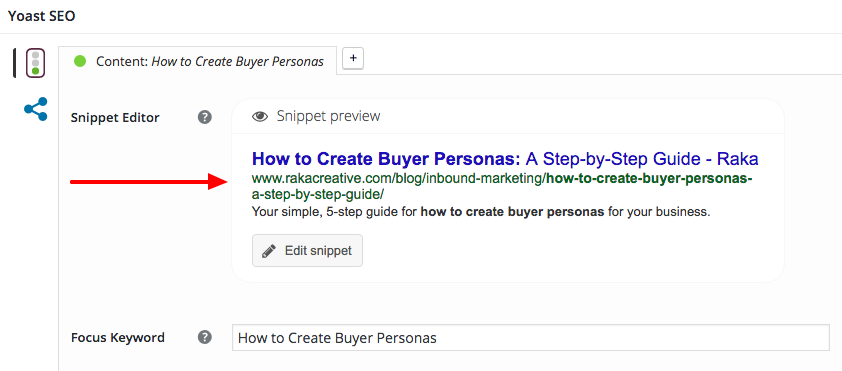The height and width of the screenshot is (371, 842).
Task: Click the Snippet preview header text
Action: (x=328, y=116)
